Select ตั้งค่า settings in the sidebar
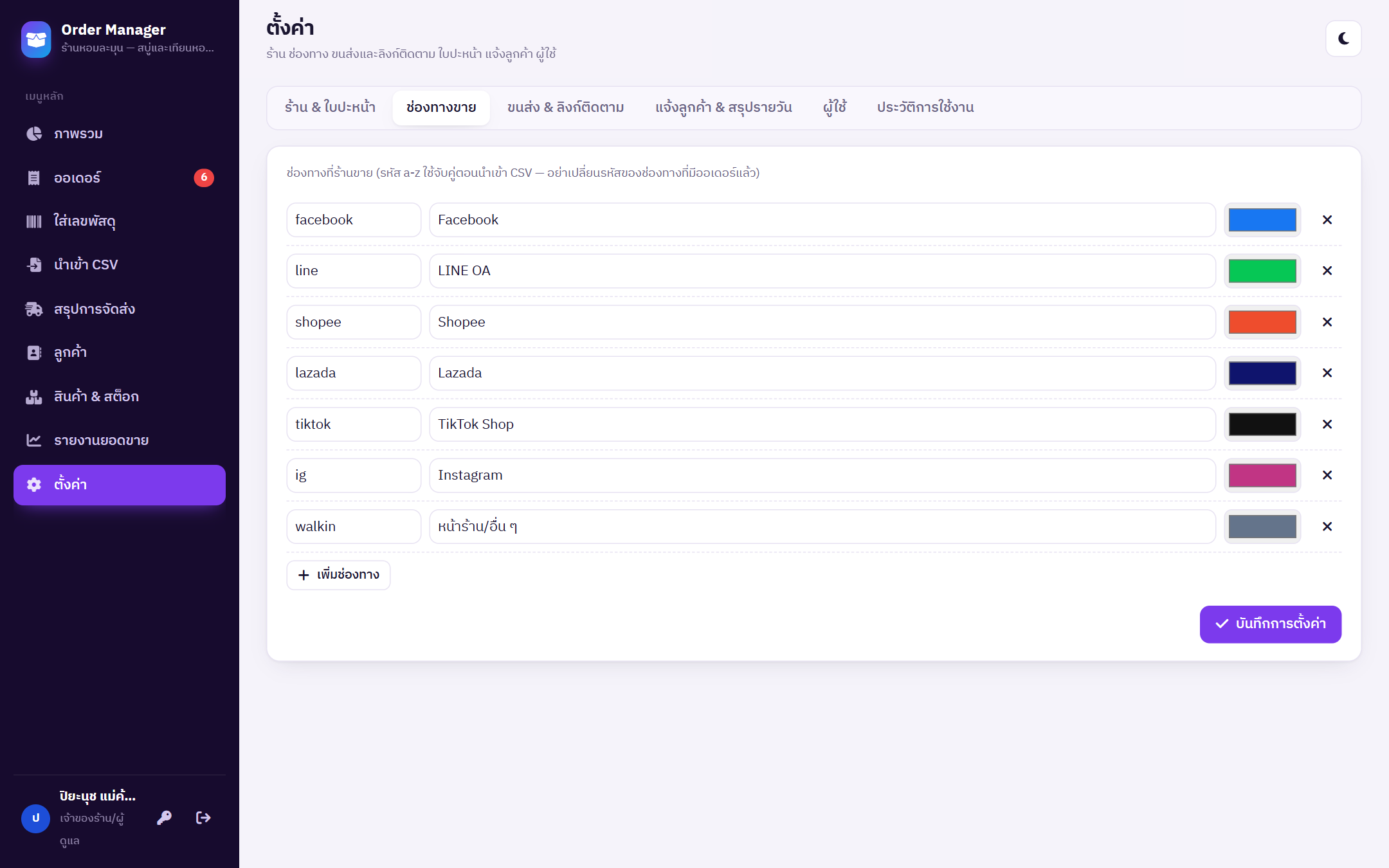This screenshot has height=868, width=1389. click(120, 485)
